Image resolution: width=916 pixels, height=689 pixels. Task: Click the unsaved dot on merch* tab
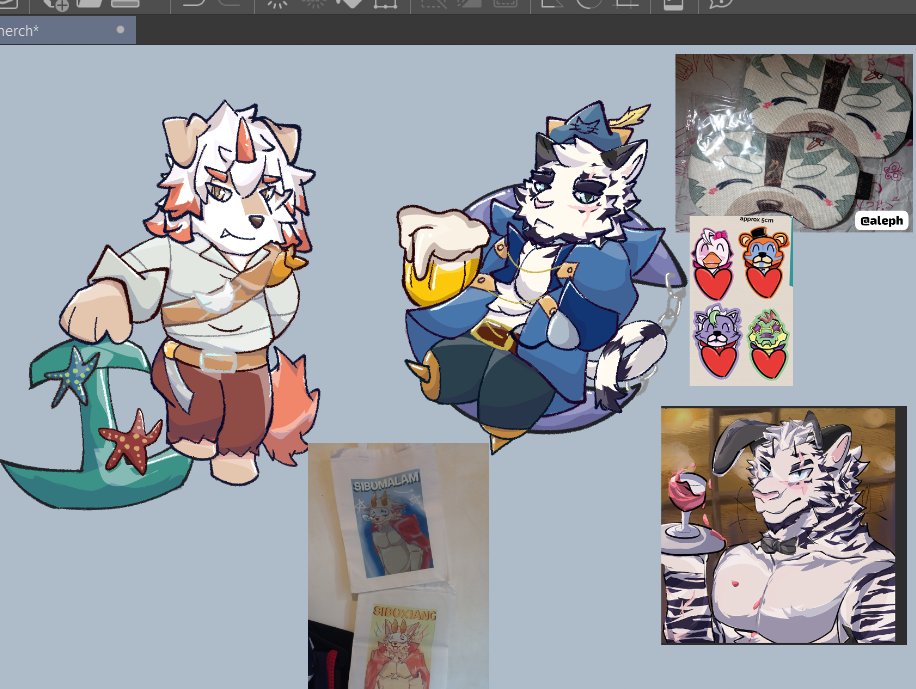pyautogui.click(x=120, y=30)
